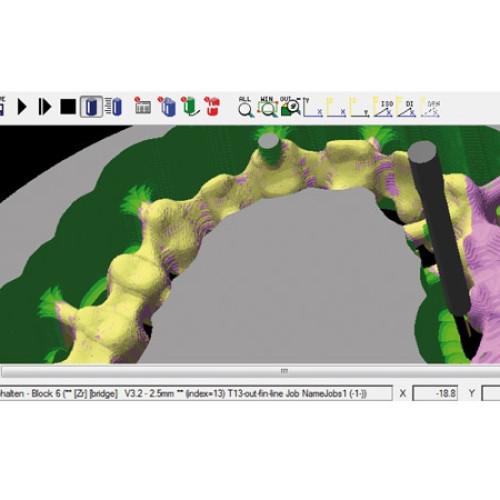Switch to DI view icon

coord(406,107)
